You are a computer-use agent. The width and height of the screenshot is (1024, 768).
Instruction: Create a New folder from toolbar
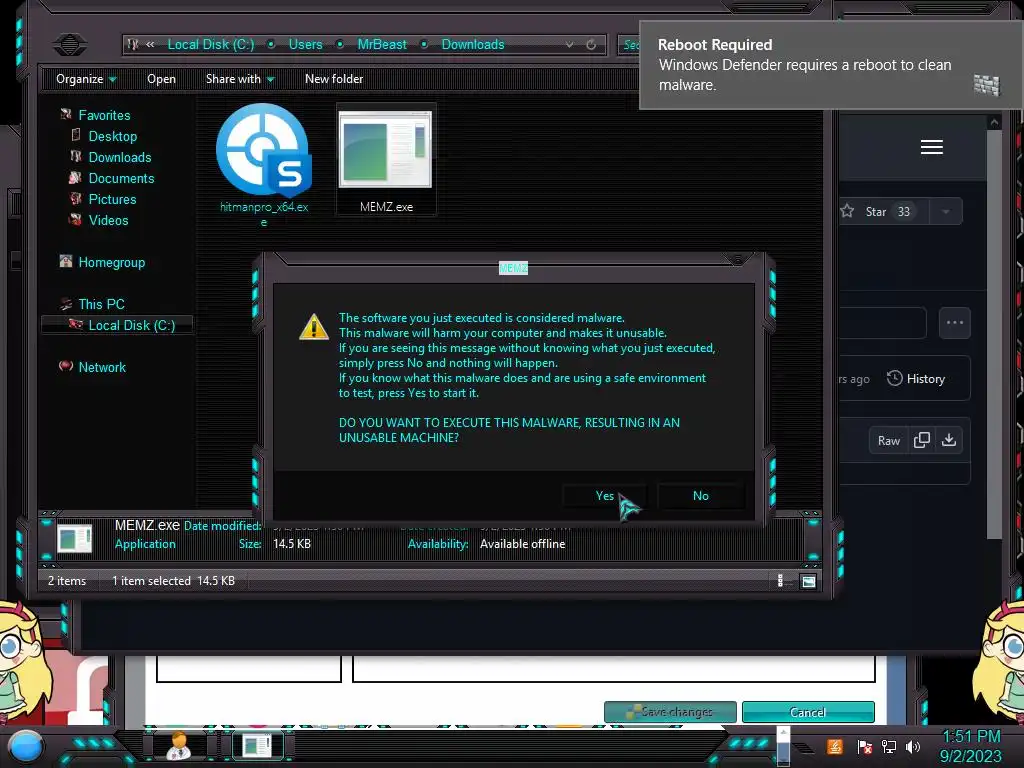point(334,79)
